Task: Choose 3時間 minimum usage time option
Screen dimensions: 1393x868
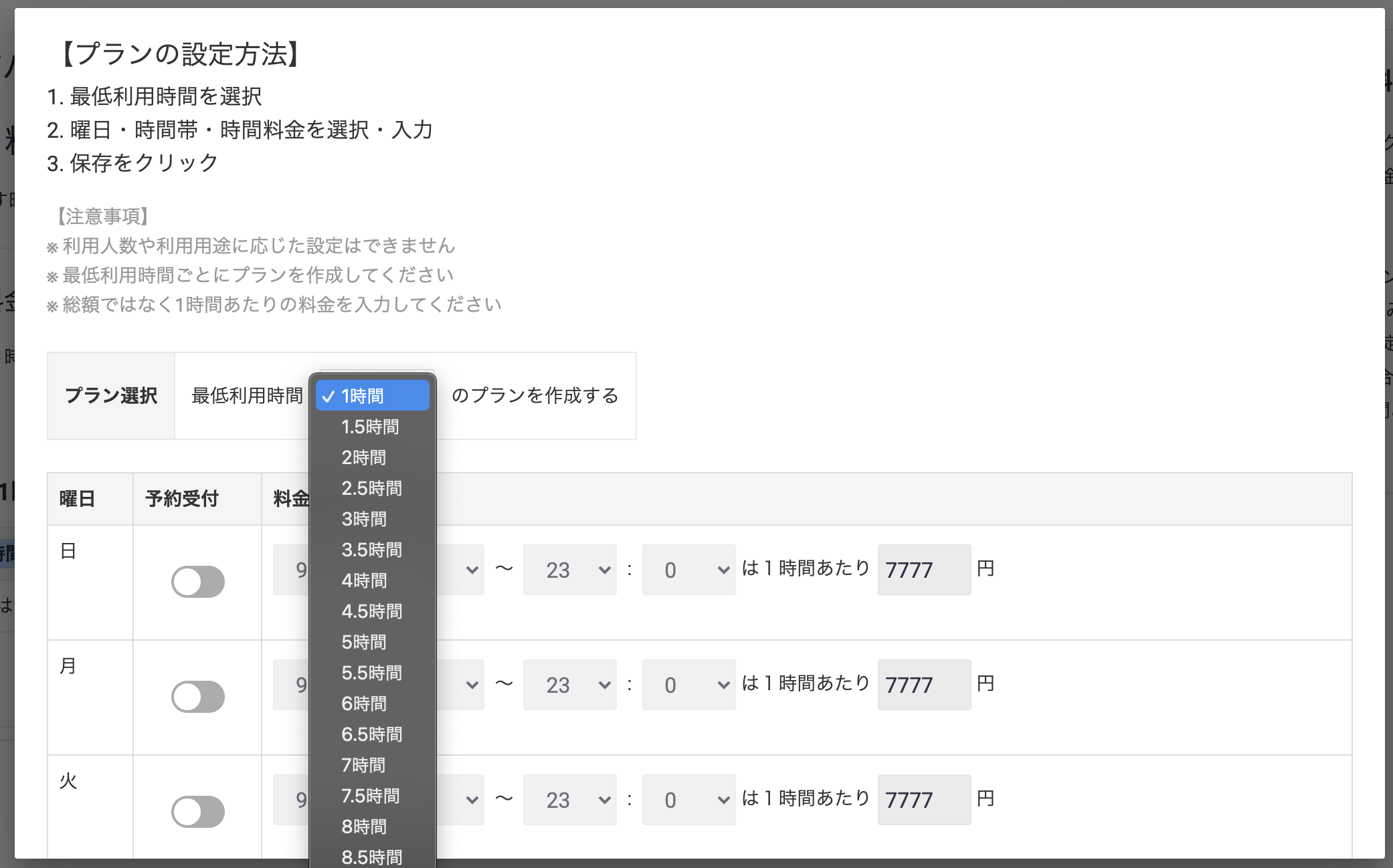Action: click(x=364, y=519)
